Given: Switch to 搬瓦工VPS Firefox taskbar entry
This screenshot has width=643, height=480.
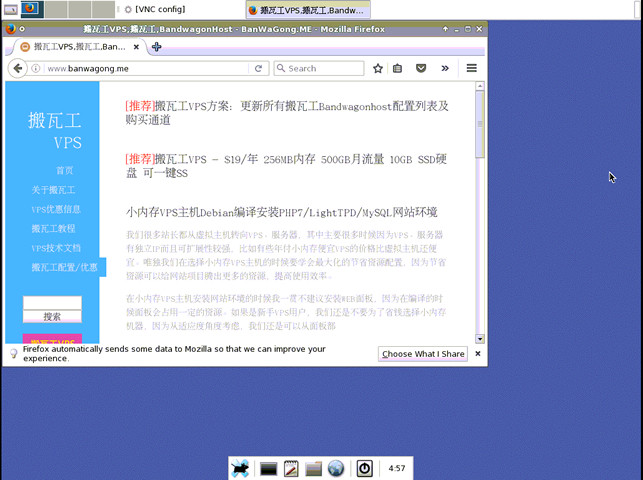Looking at the screenshot, I should (x=308, y=10).
